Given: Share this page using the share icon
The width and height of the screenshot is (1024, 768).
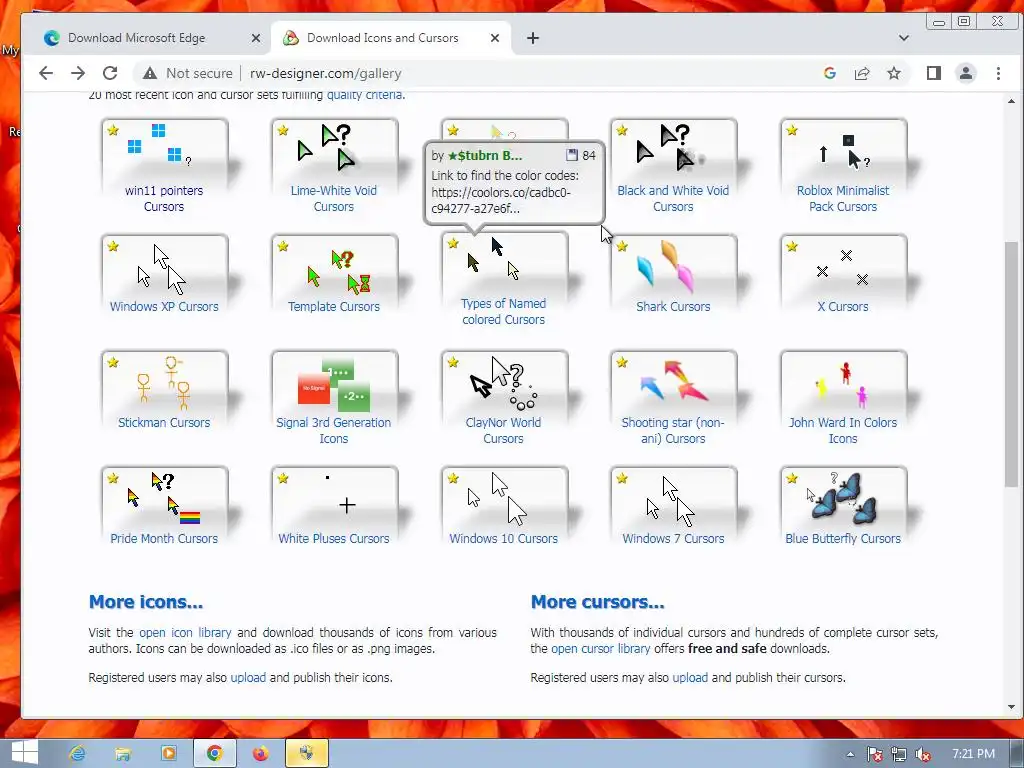Looking at the screenshot, I should click(862, 73).
